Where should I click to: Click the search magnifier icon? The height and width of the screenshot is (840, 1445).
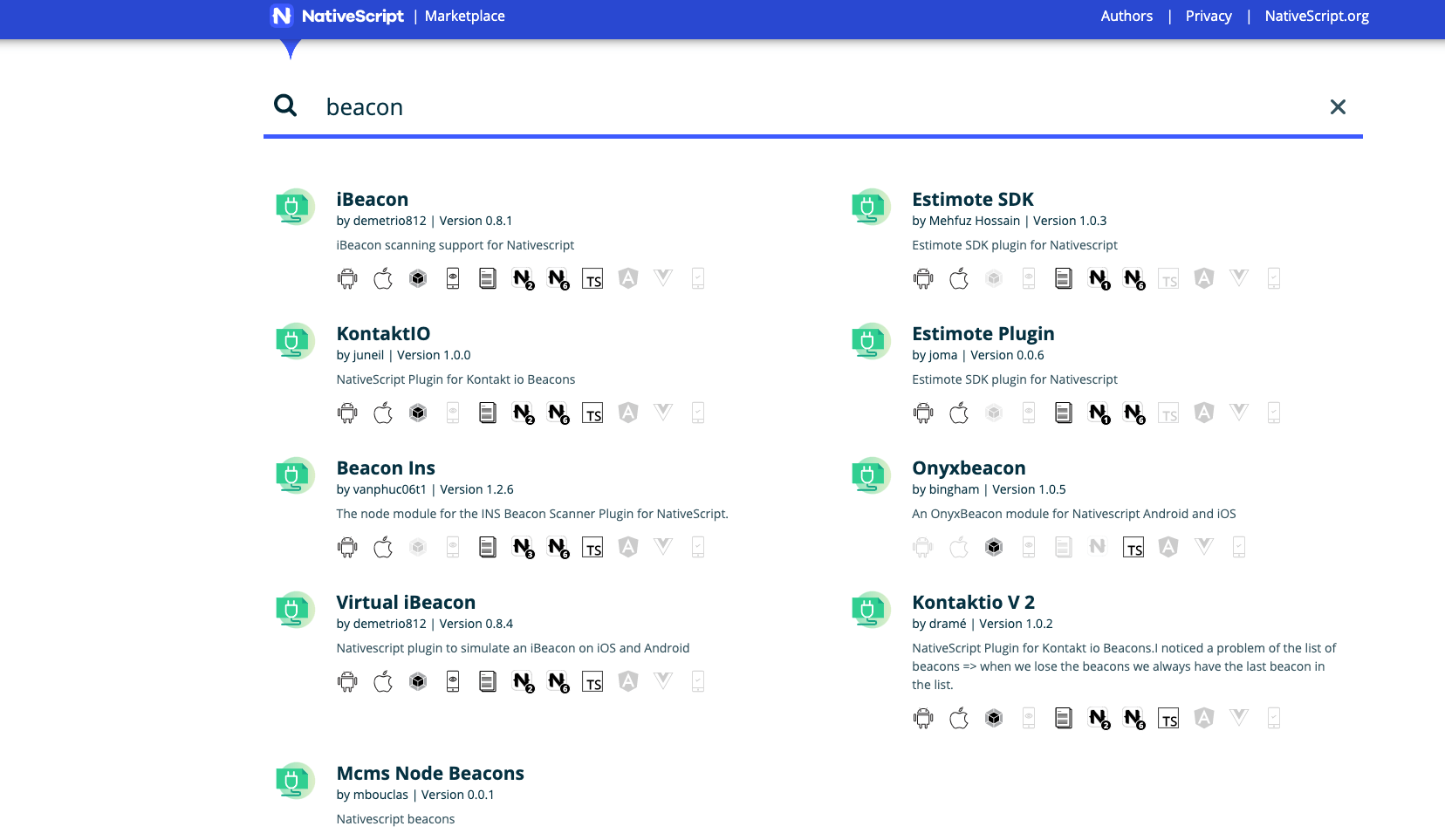tap(285, 106)
